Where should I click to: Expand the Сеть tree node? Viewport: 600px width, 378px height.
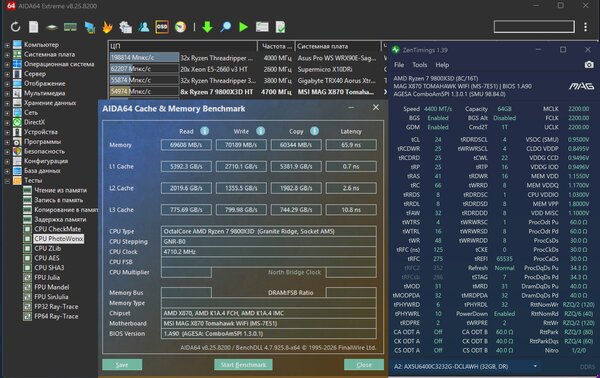tap(7, 113)
